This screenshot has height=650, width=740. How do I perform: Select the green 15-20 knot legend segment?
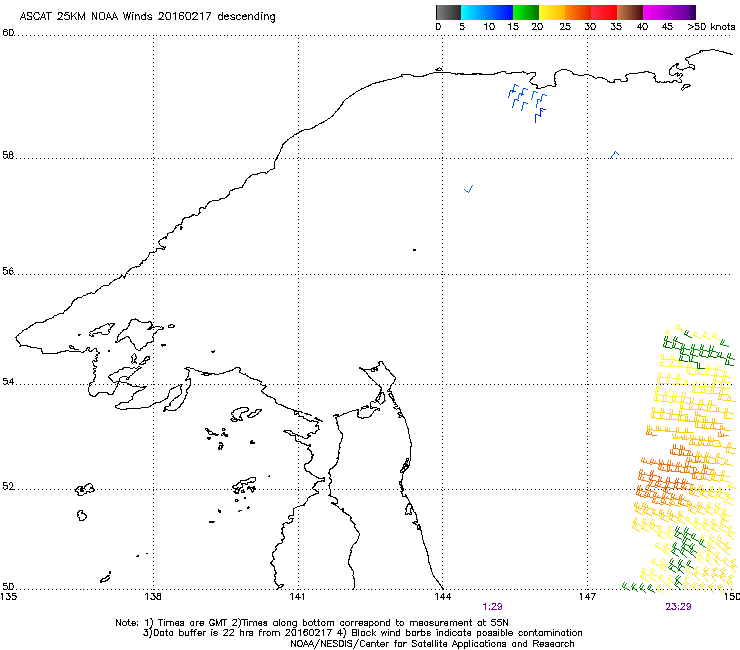[x=526, y=12]
